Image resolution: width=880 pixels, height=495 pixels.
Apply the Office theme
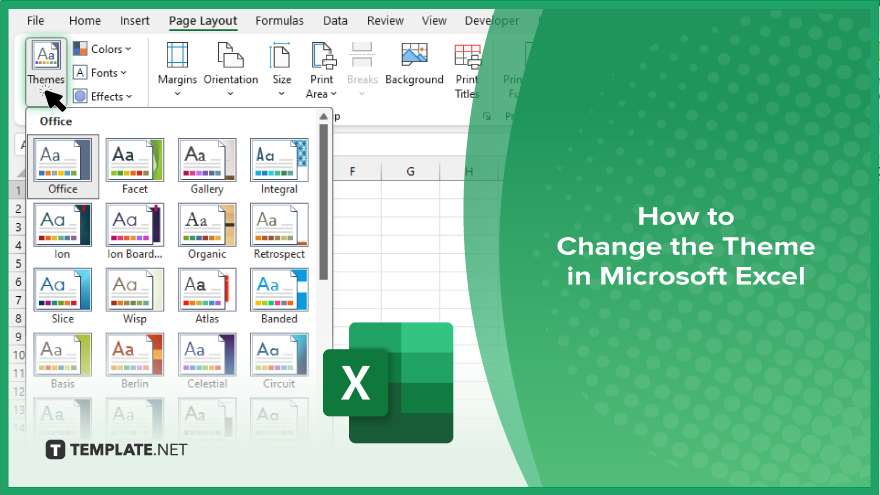(63, 166)
